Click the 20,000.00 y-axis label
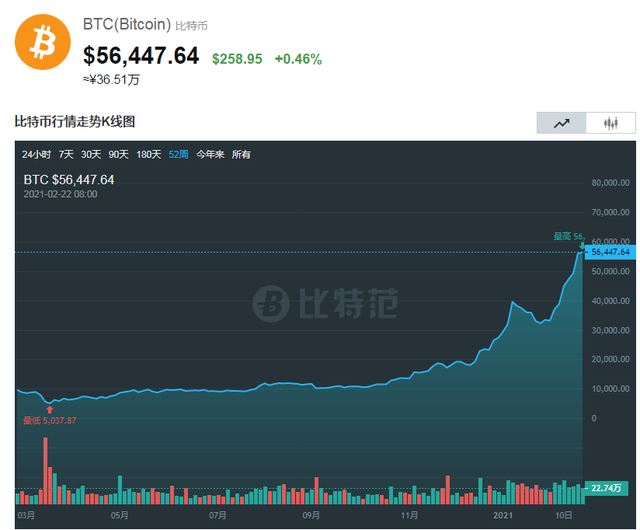 [611, 359]
